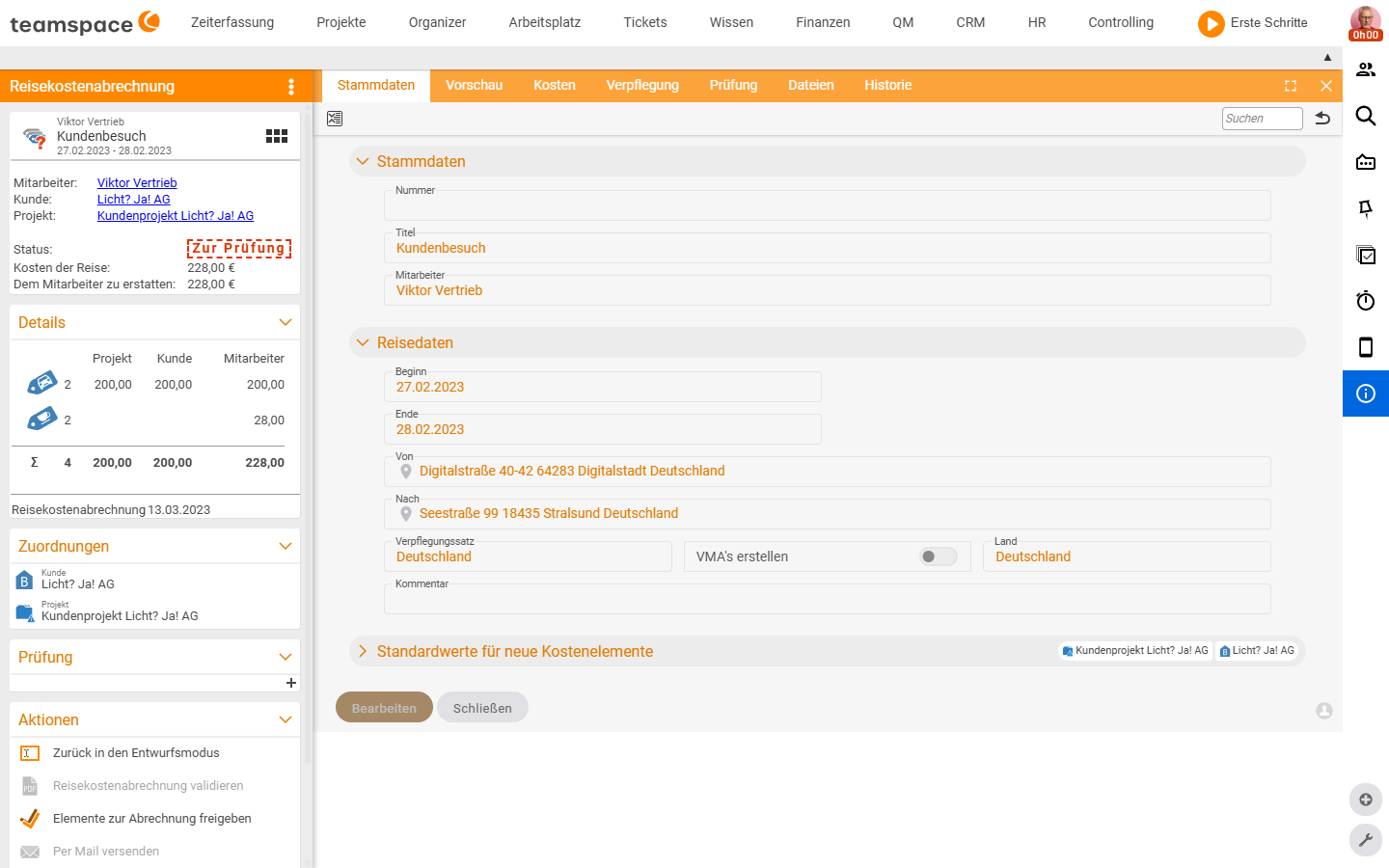Click the undo arrow next to search box
Image resolution: width=1389 pixels, height=868 pixels.
point(1322,119)
